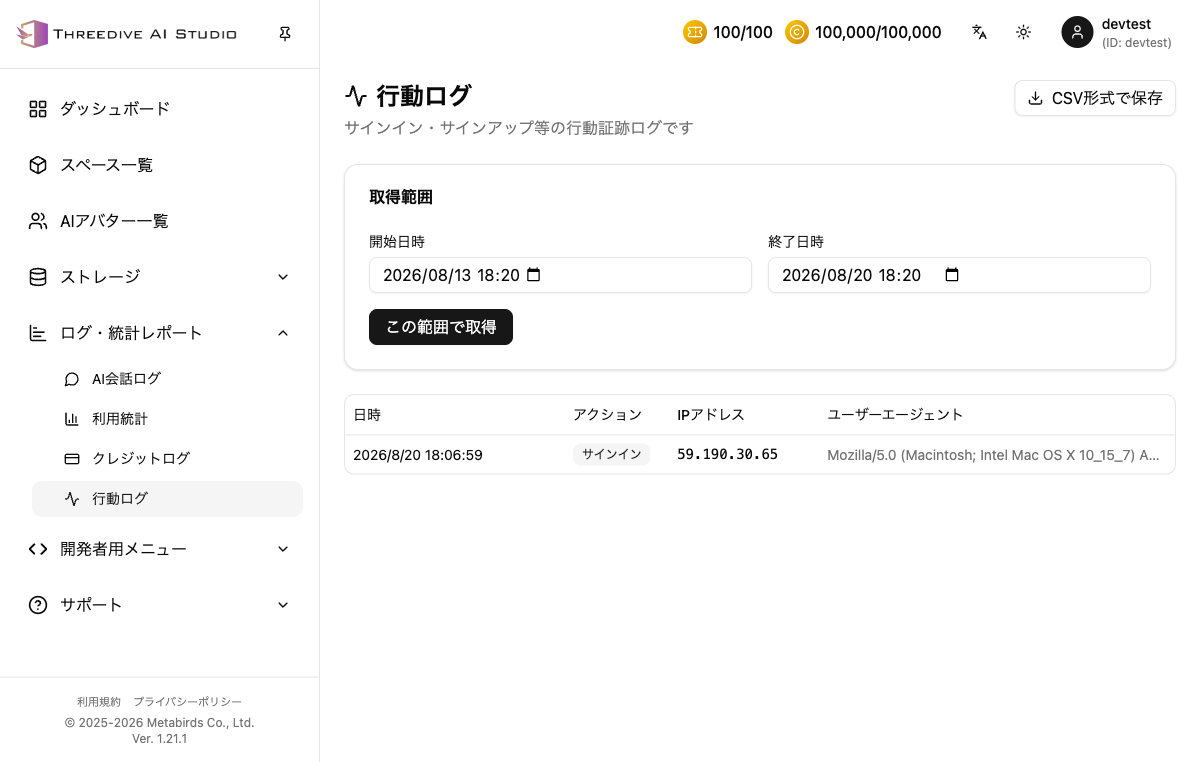Open the プライバシーポリシー link
Image resolution: width=1200 pixels, height=762 pixels.
187,702
